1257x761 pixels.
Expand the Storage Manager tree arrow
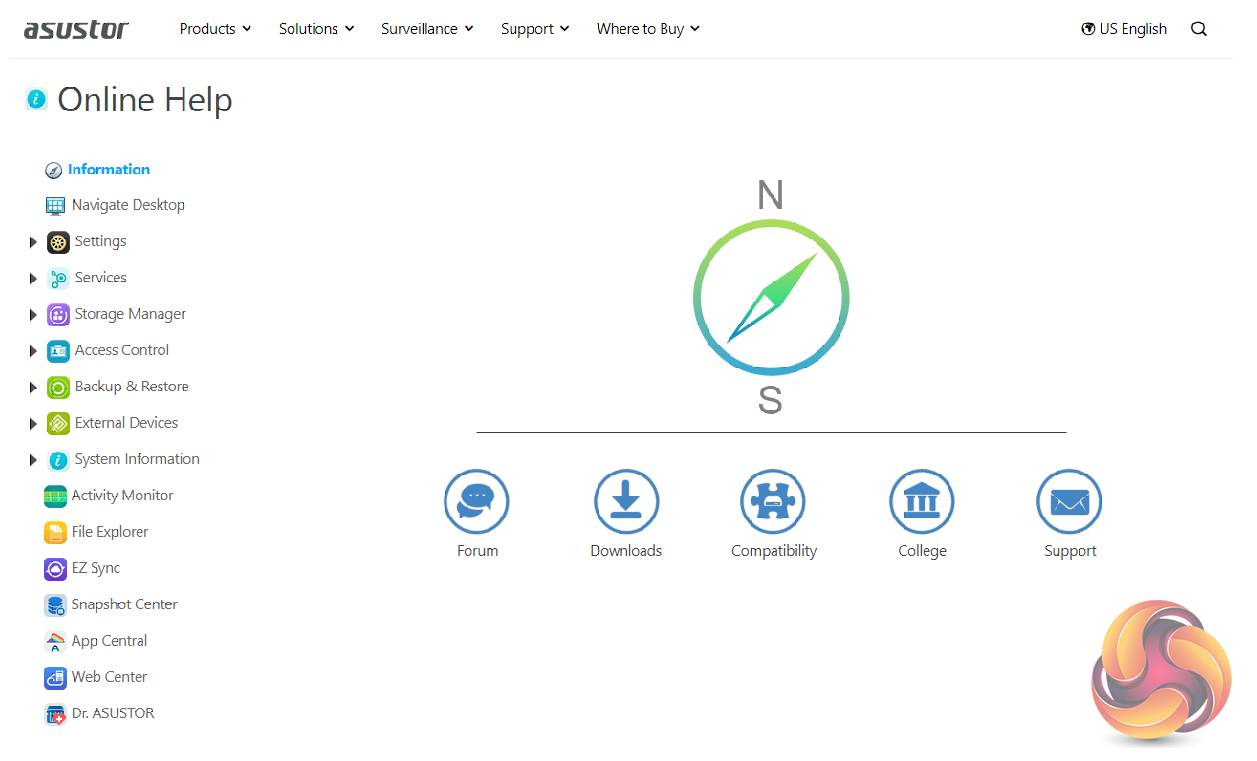pyautogui.click(x=33, y=315)
